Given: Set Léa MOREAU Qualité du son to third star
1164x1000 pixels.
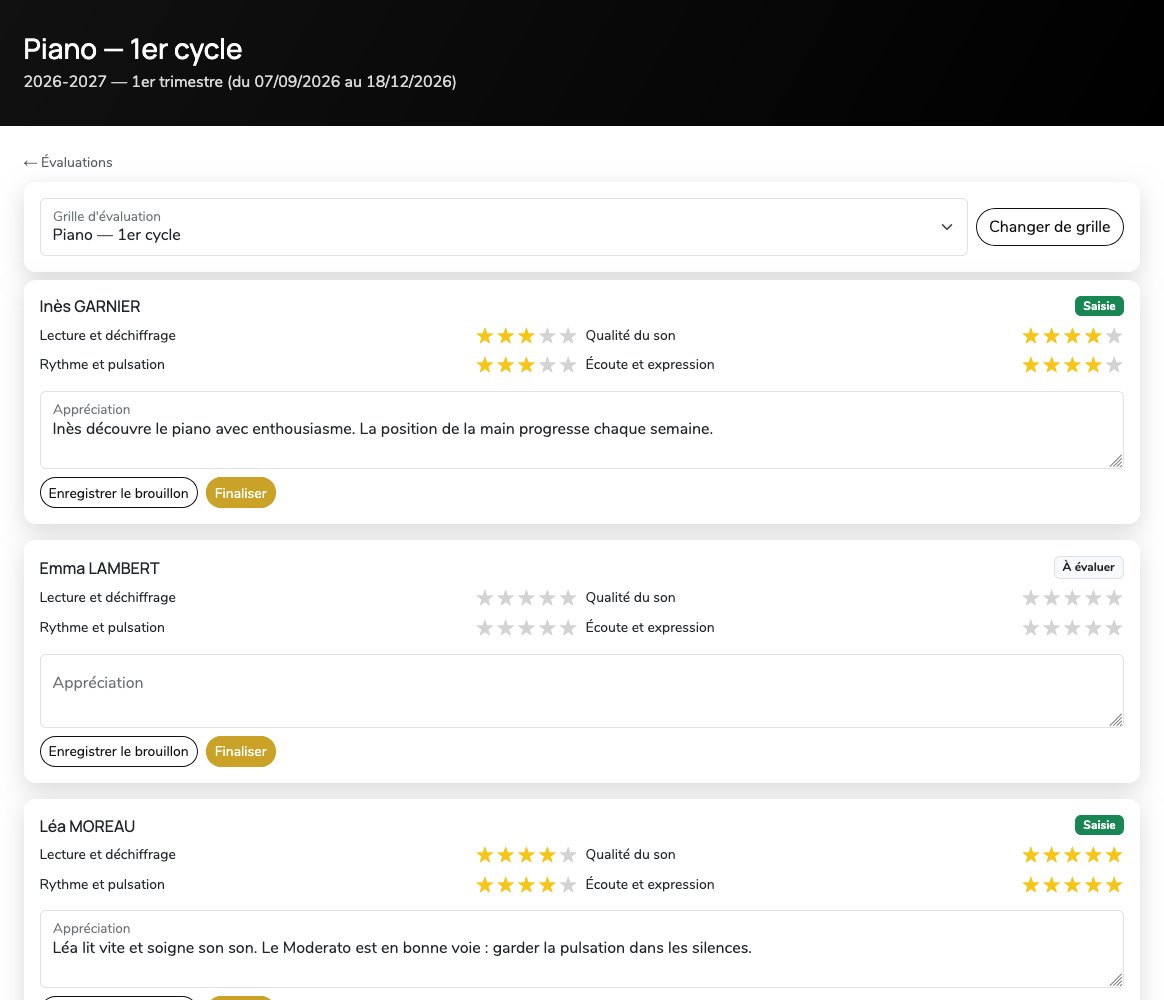Looking at the screenshot, I should 1072,855.
